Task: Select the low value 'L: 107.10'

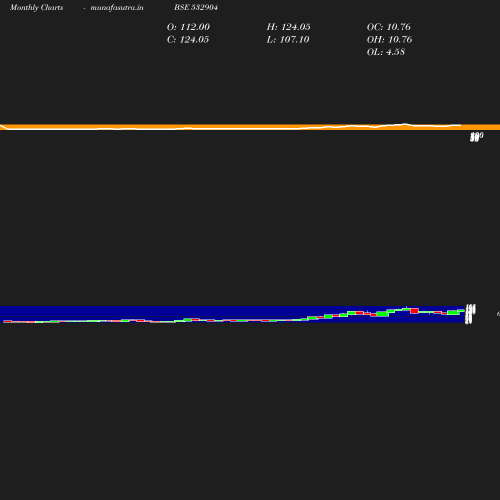Action: click(x=288, y=40)
